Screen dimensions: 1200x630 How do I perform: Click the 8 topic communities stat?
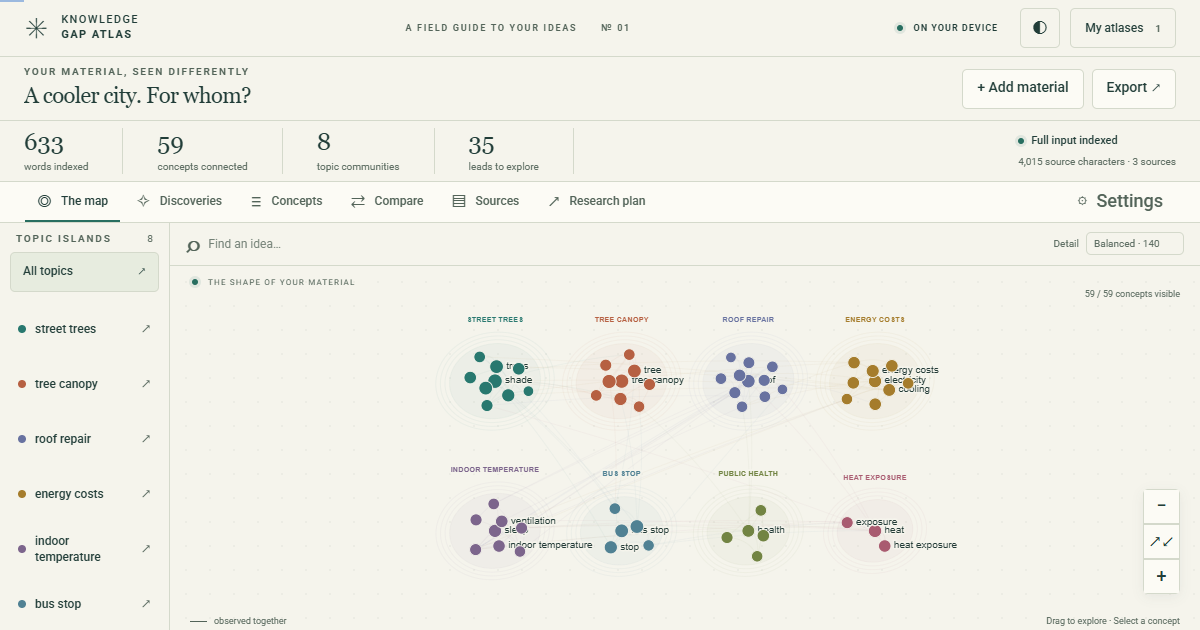coord(358,152)
